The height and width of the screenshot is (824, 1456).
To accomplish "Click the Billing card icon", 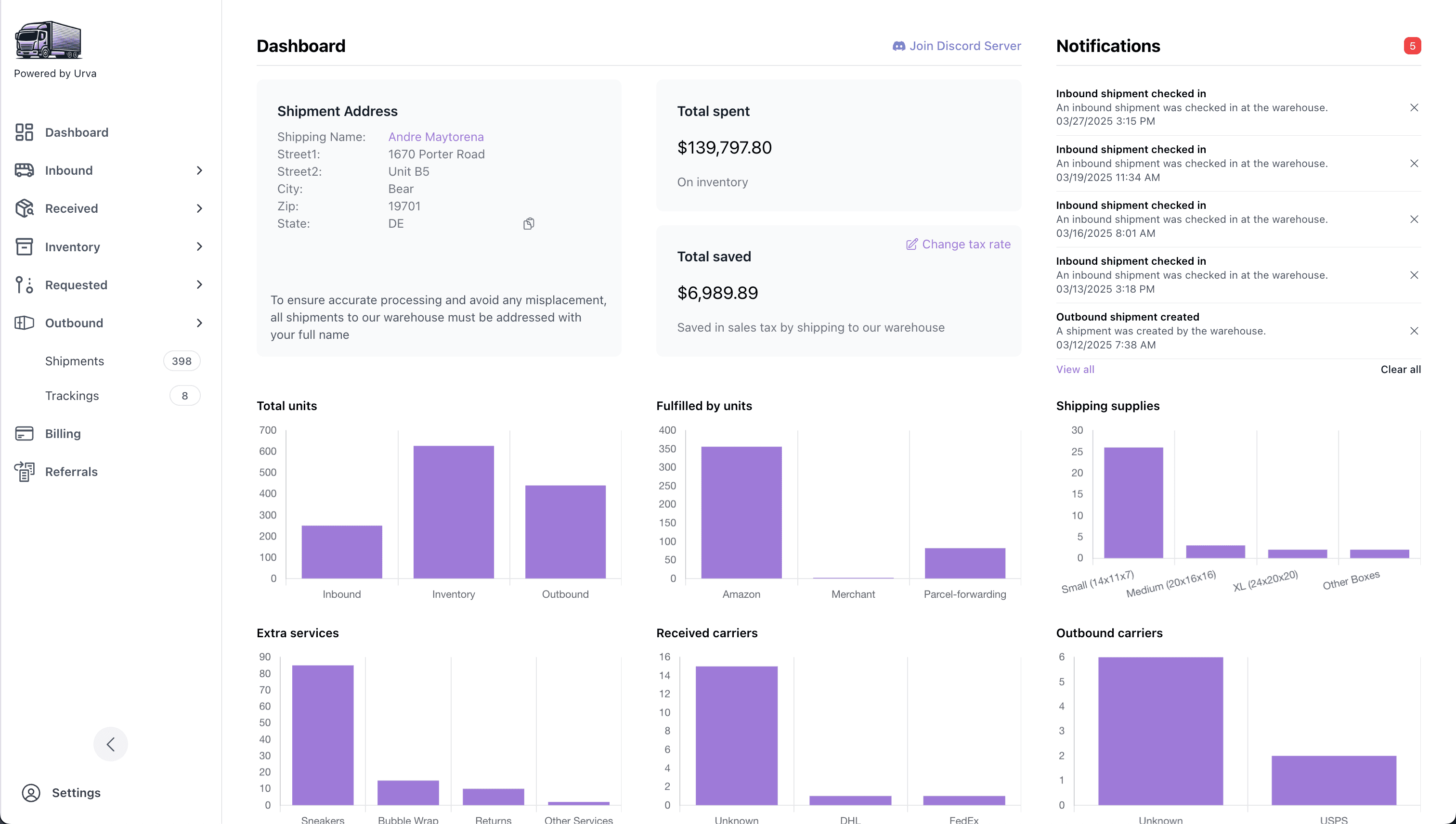I will point(24,434).
